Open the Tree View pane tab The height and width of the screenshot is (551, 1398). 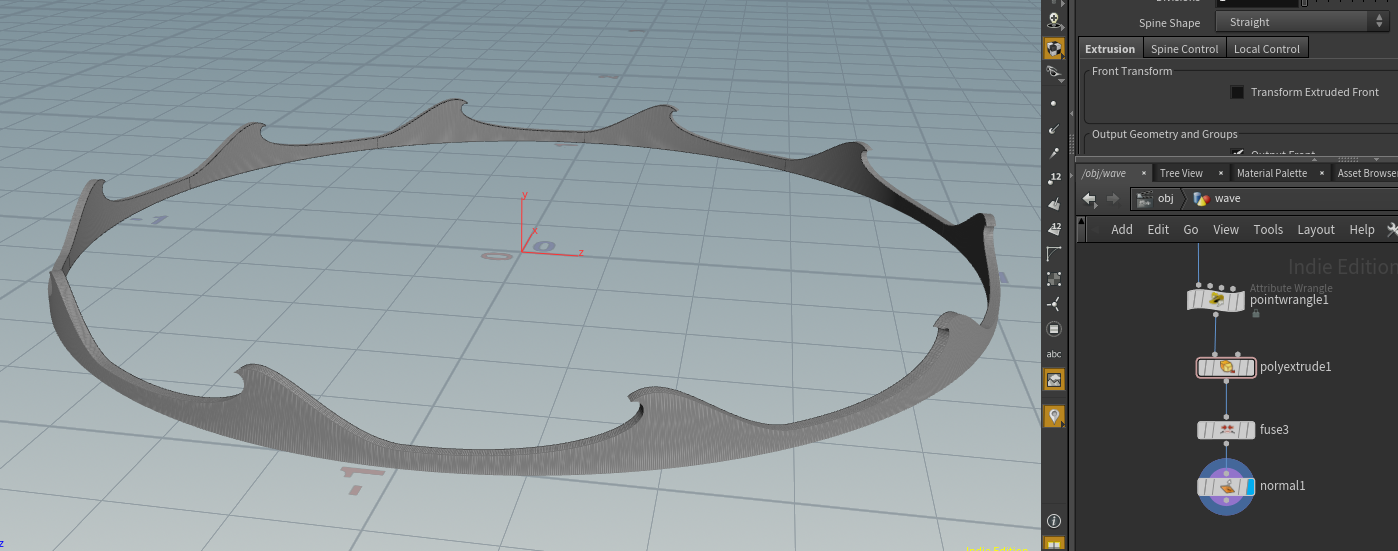pyautogui.click(x=1181, y=173)
